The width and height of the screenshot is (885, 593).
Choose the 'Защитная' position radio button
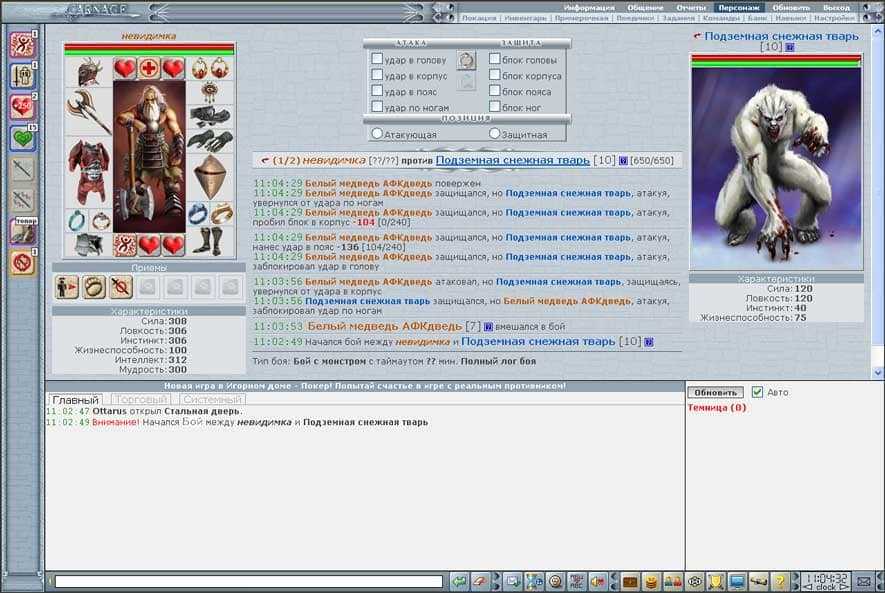[494, 133]
